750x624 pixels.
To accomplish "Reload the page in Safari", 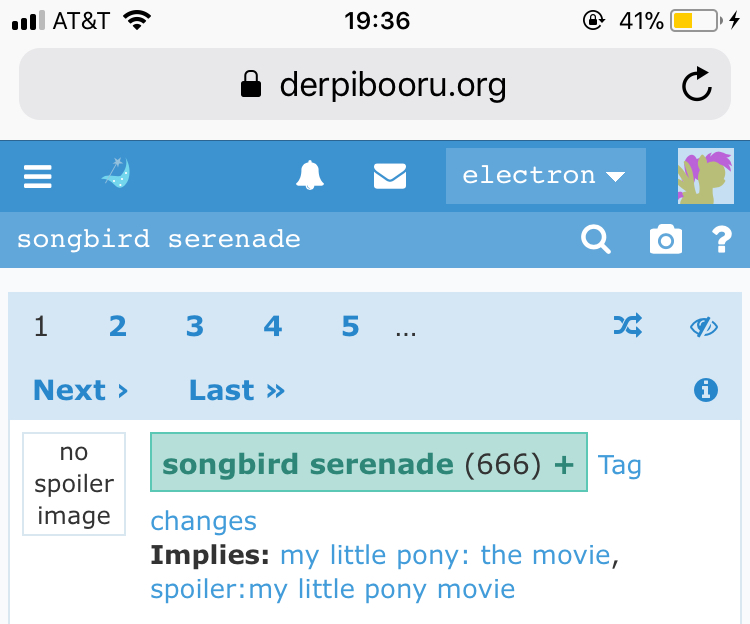I will 696,84.
